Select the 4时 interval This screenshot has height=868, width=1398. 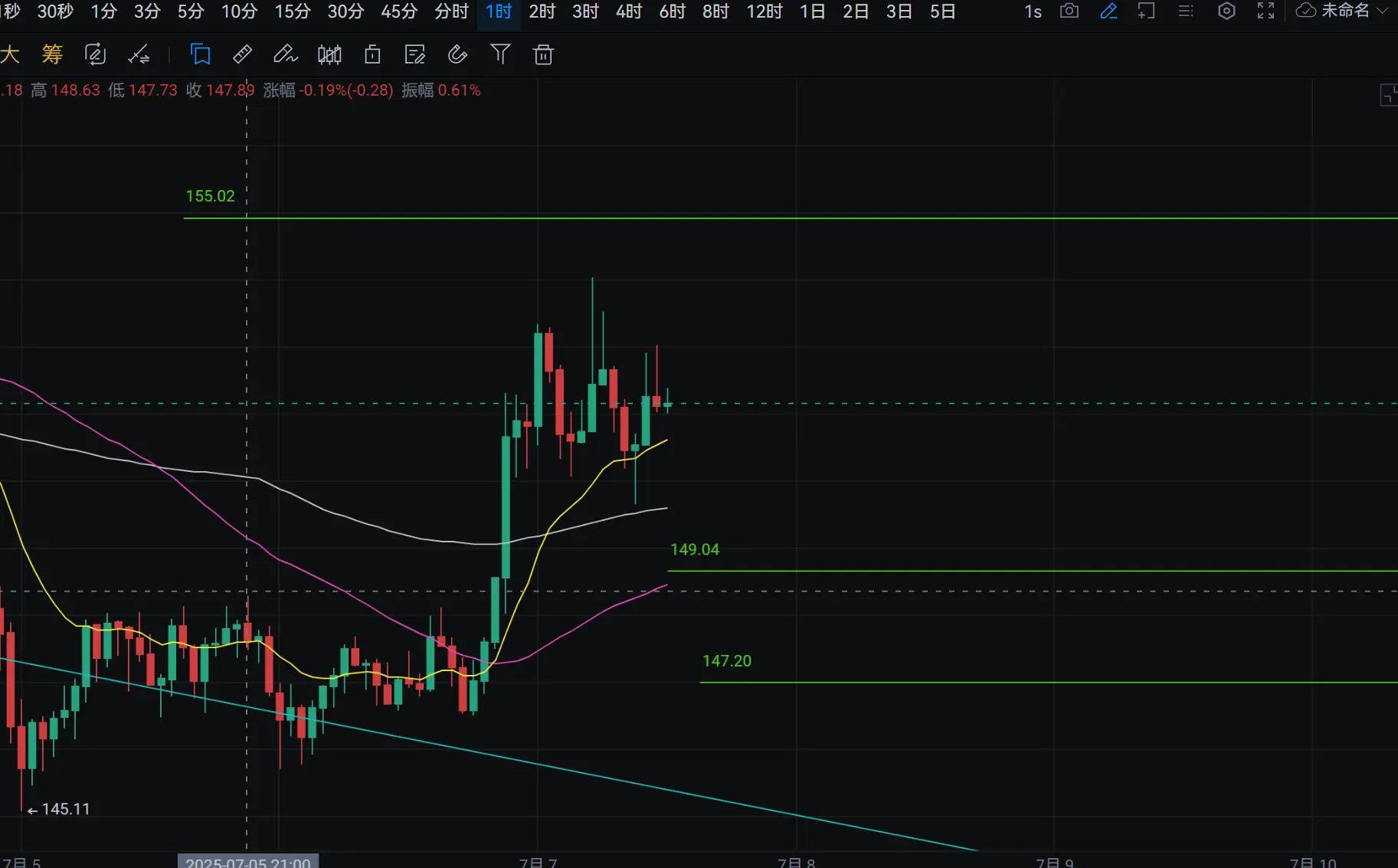(629, 11)
